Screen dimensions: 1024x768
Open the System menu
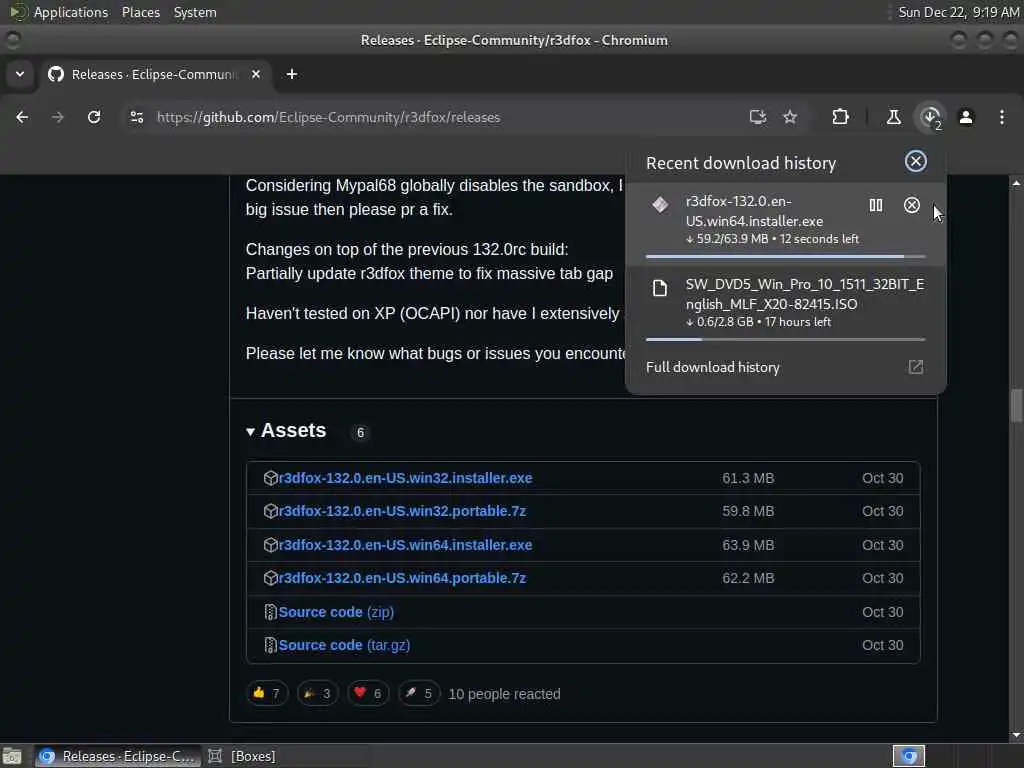tap(195, 12)
